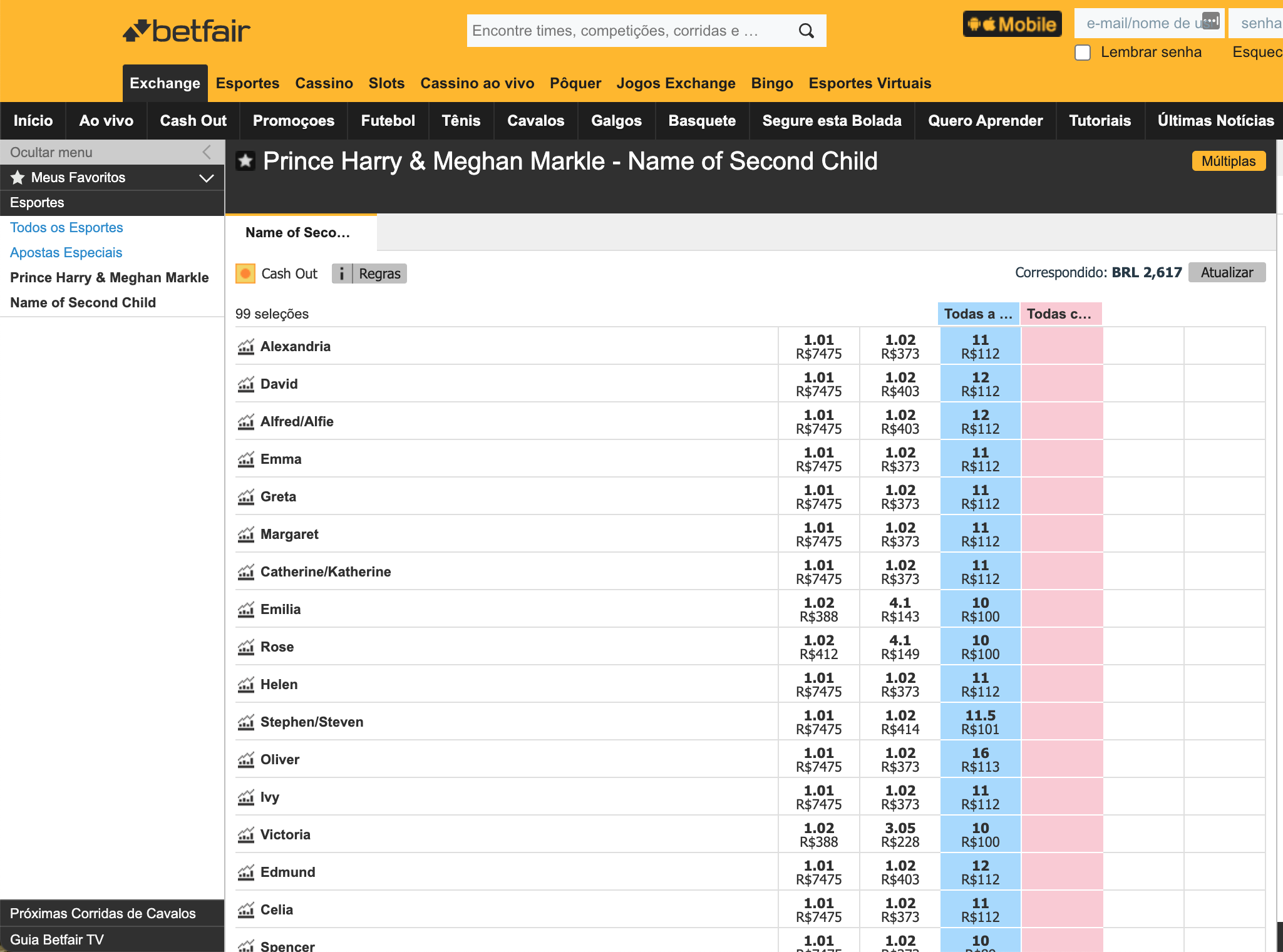Open the Futebol menu item
1283x952 pixels.
[388, 121]
